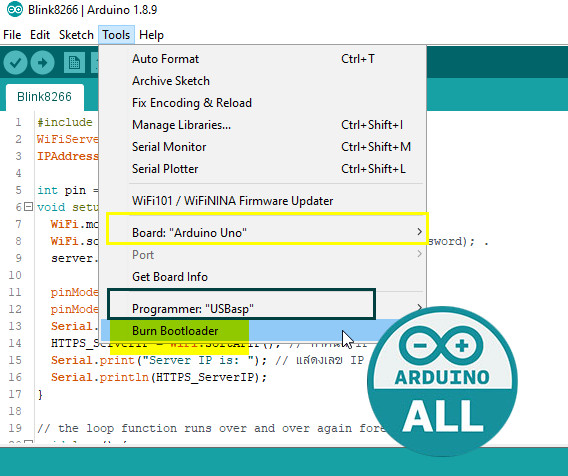Click line number 18 in gutter

[x=15, y=411]
